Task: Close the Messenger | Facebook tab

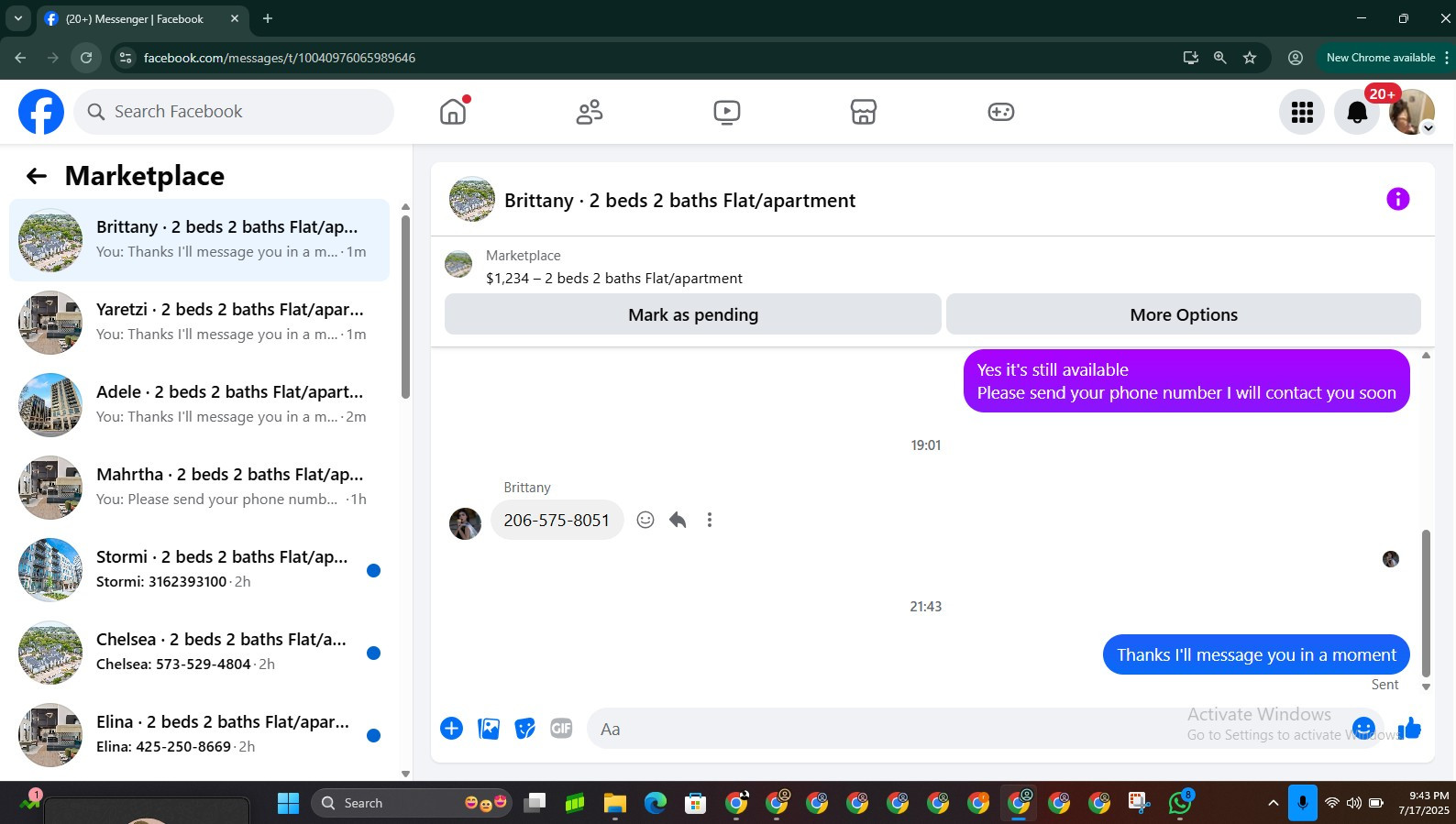Action: [235, 18]
